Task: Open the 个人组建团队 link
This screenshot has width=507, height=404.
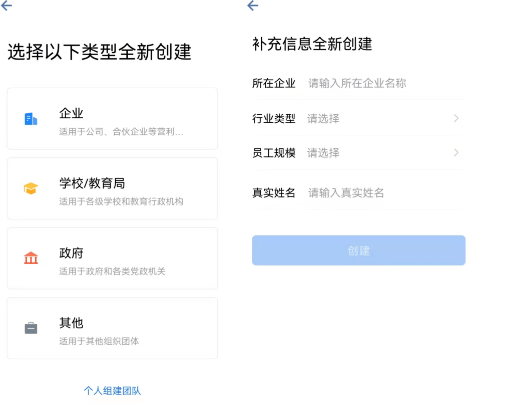Action: (x=112, y=390)
